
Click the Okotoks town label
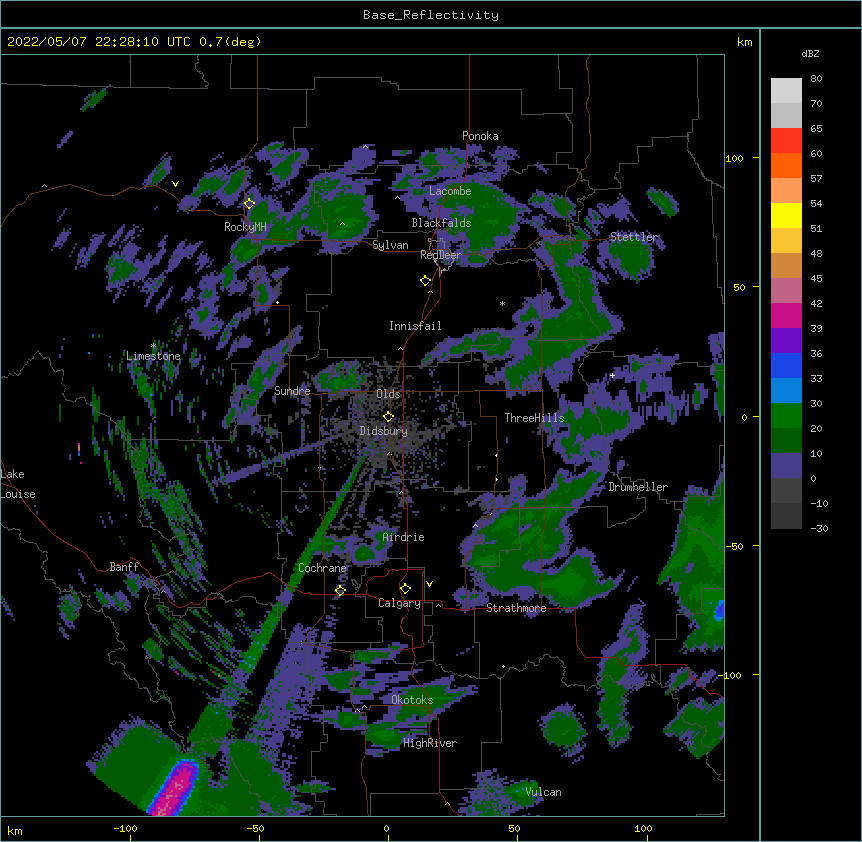(412, 700)
